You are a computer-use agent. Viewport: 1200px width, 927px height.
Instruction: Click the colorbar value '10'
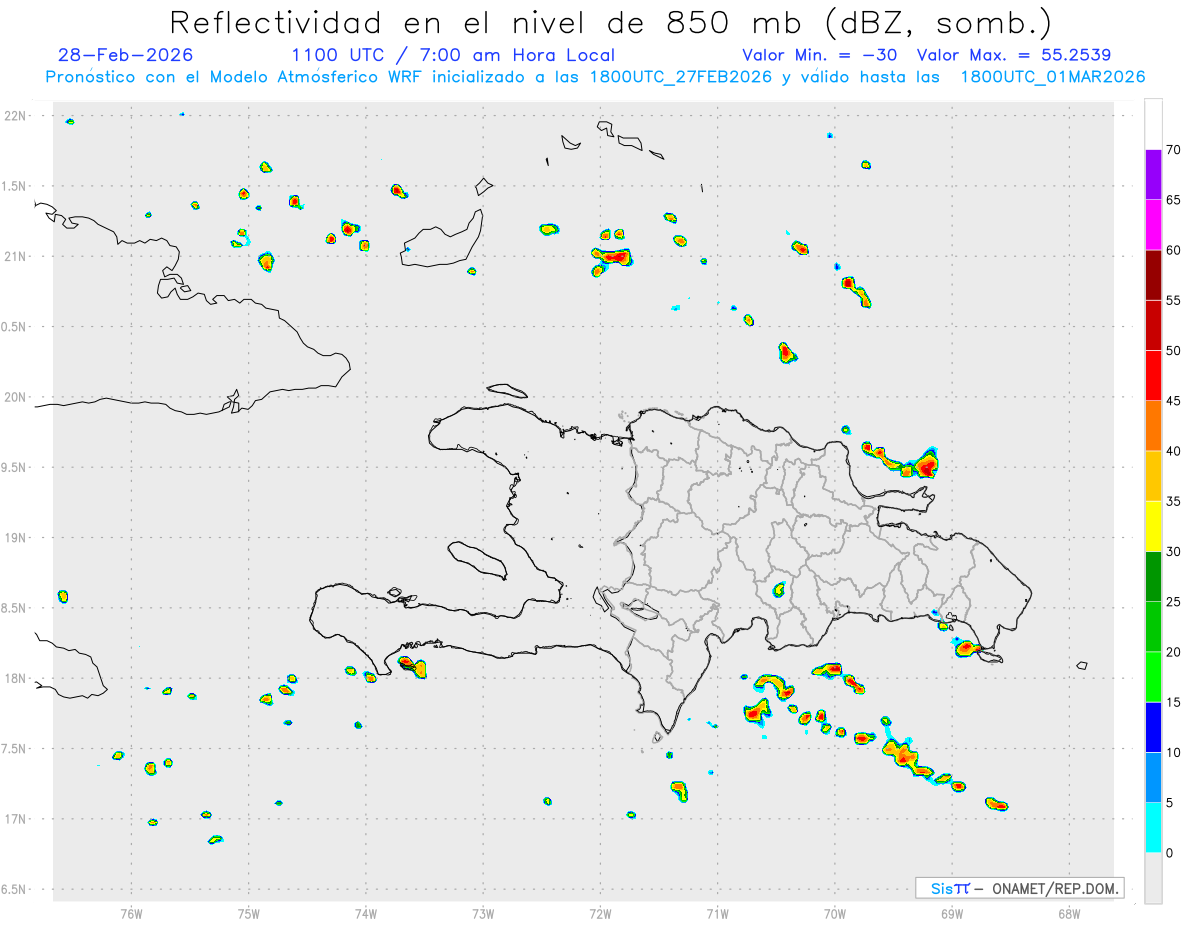coord(1173,753)
